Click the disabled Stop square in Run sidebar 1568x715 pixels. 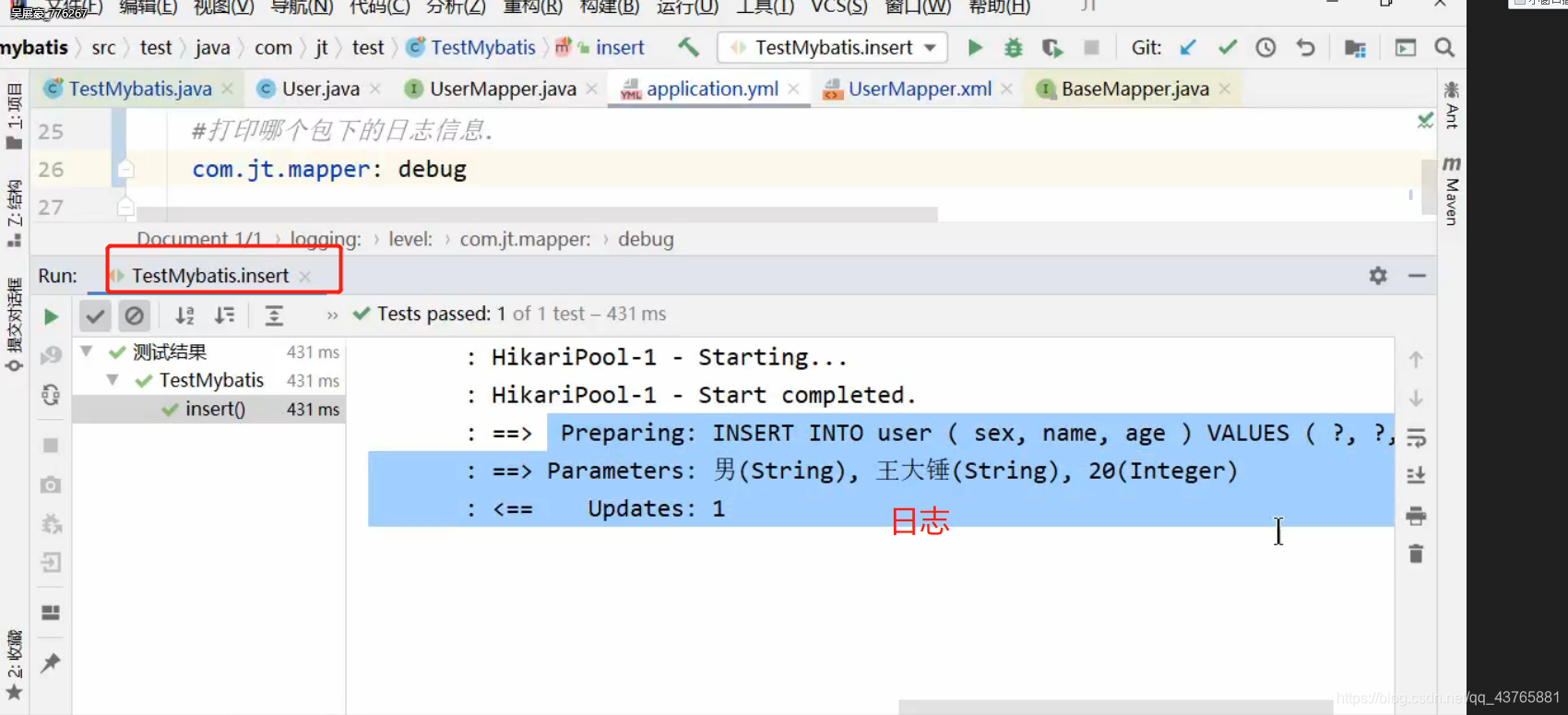click(x=51, y=446)
